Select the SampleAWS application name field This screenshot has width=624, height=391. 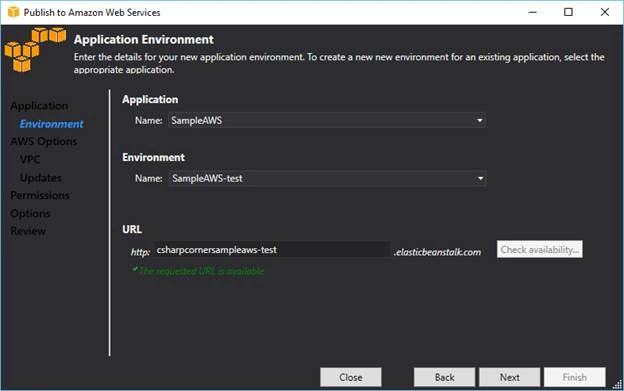coord(327,121)
